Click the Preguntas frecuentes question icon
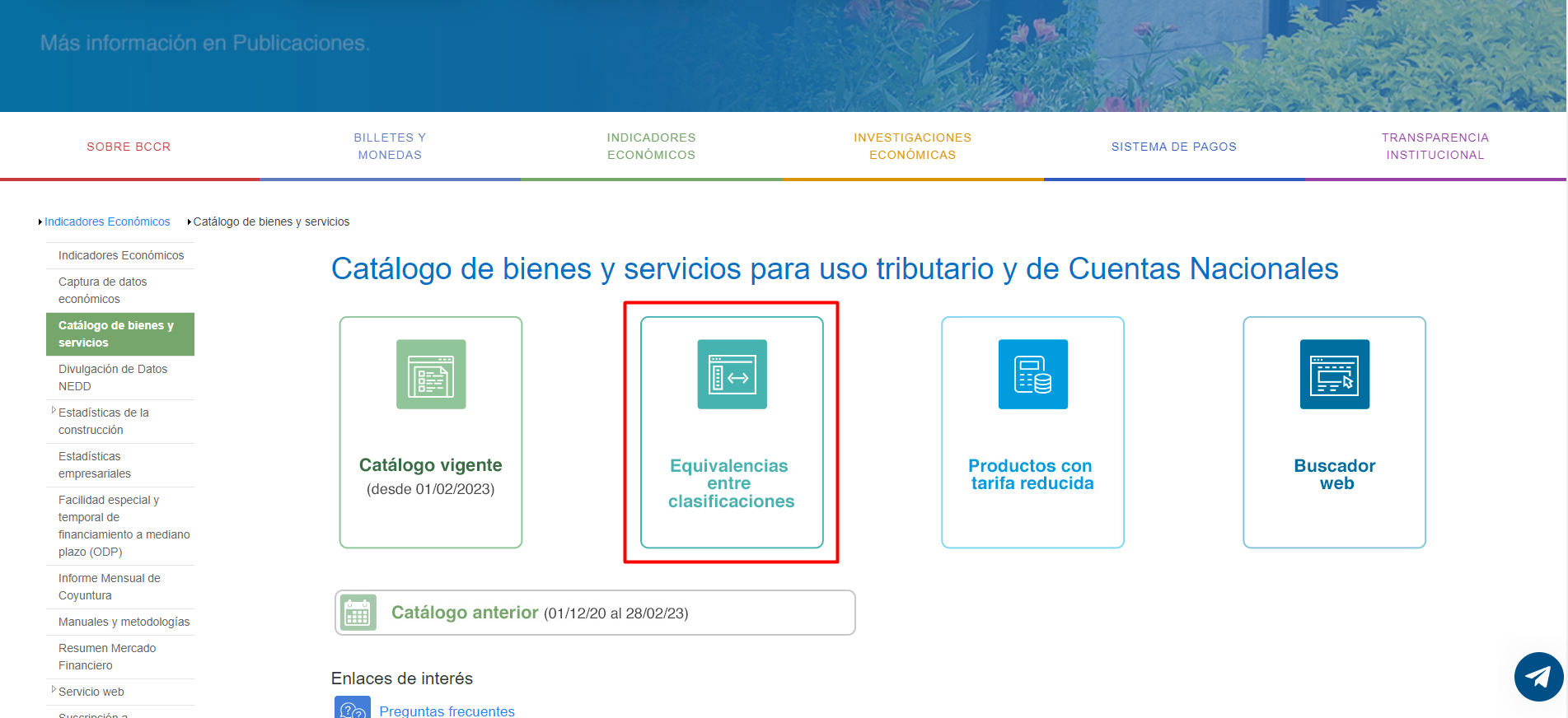The width and height of the screenshot is (1568, 718). [353, 709]
